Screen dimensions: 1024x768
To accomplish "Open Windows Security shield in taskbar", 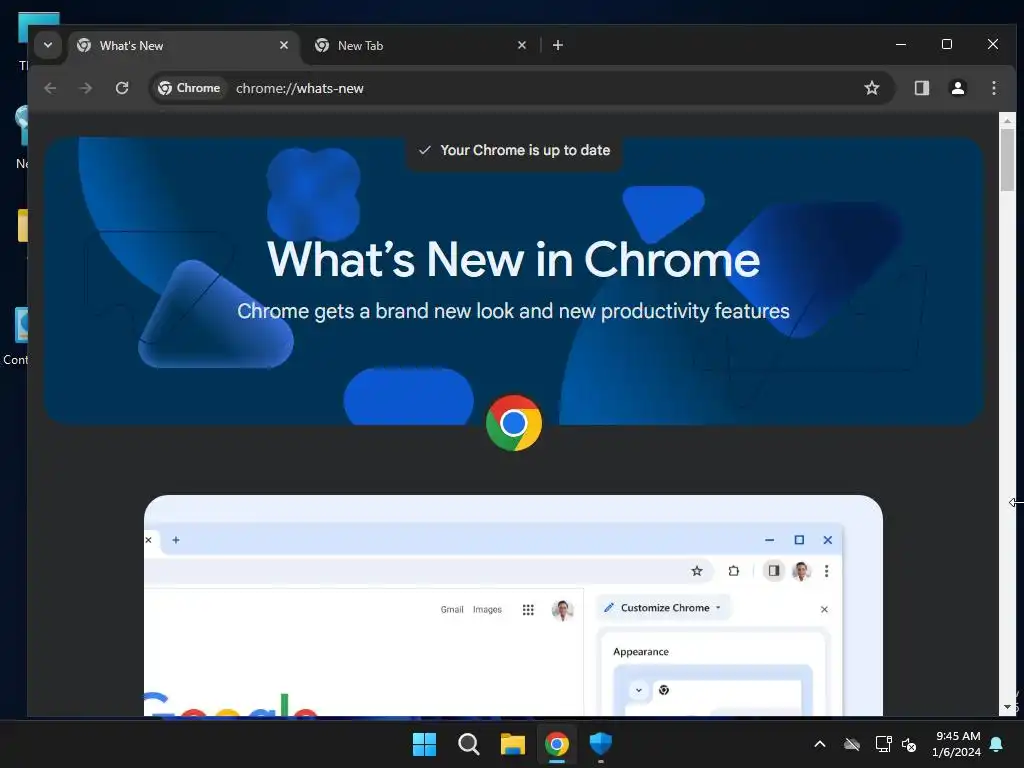I will [x=600, y=744].
